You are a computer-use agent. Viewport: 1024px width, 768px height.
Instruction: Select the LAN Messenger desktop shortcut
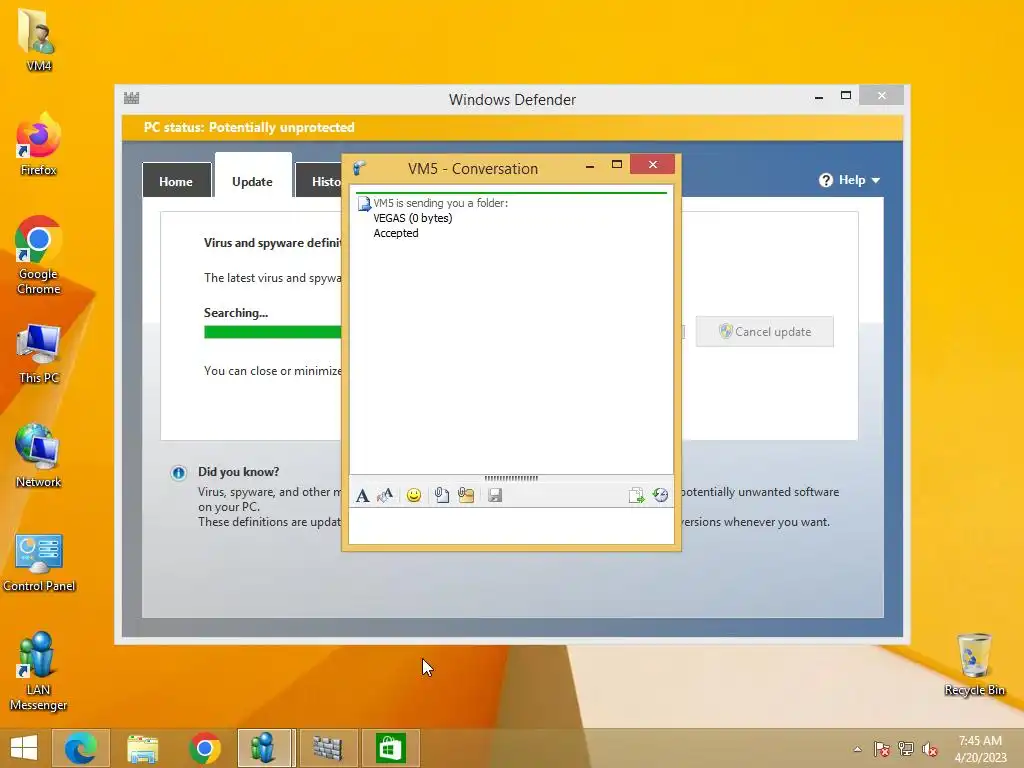pos(39,671)
